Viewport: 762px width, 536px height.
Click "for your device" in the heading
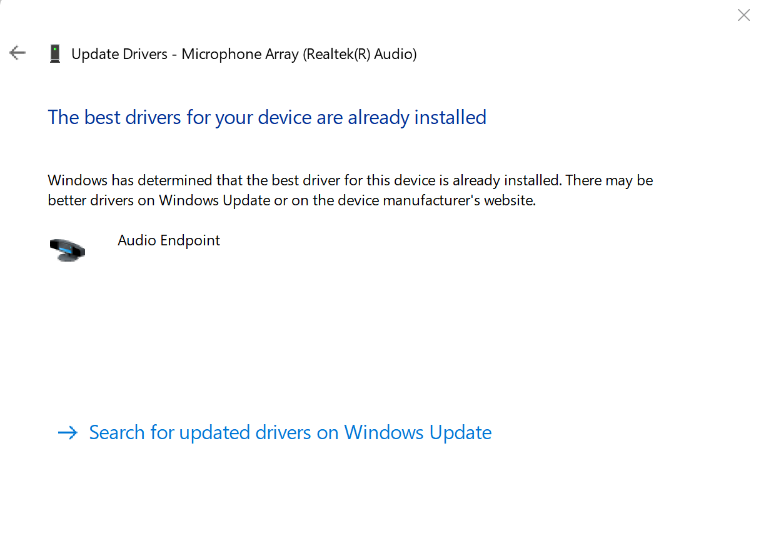click(x=248, y=117)
